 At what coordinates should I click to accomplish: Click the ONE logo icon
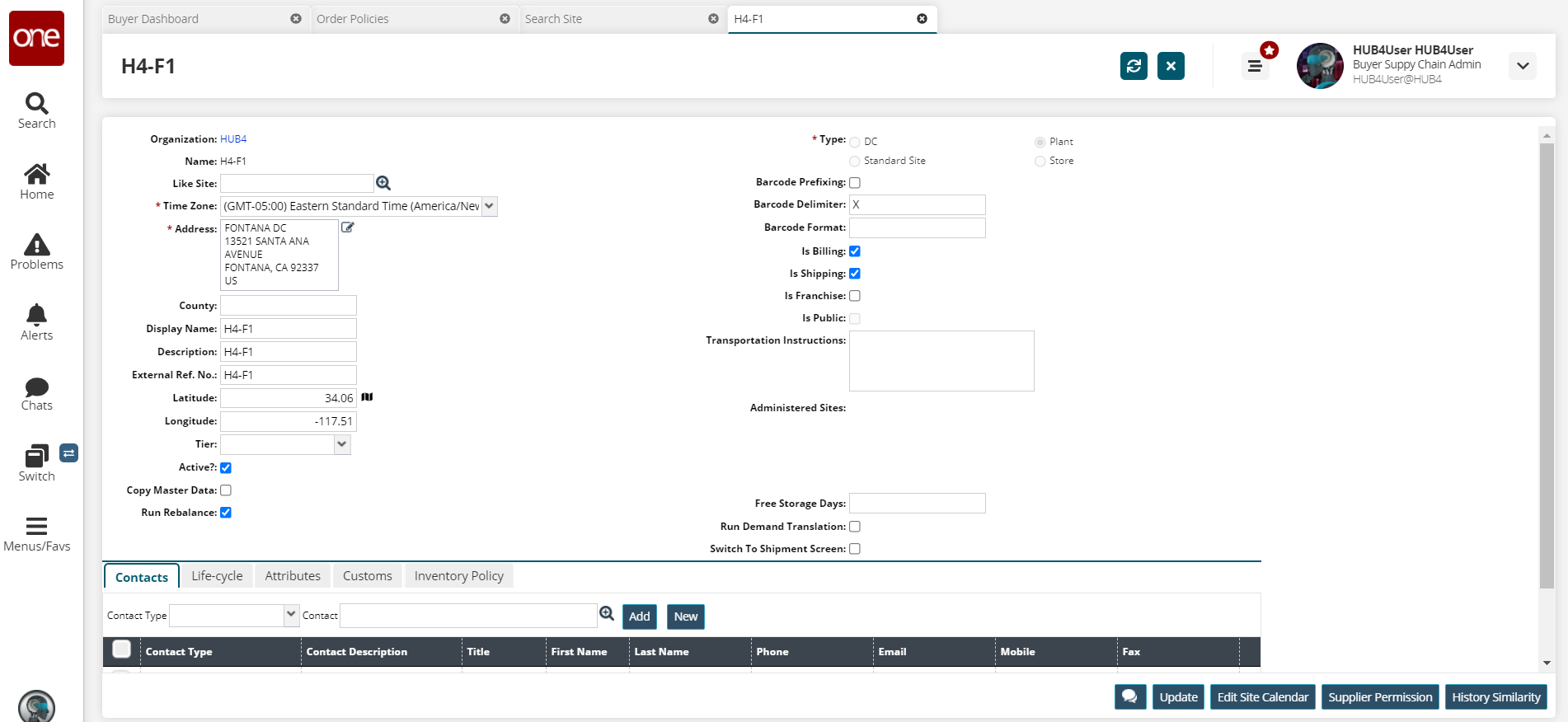click(36, 38)
